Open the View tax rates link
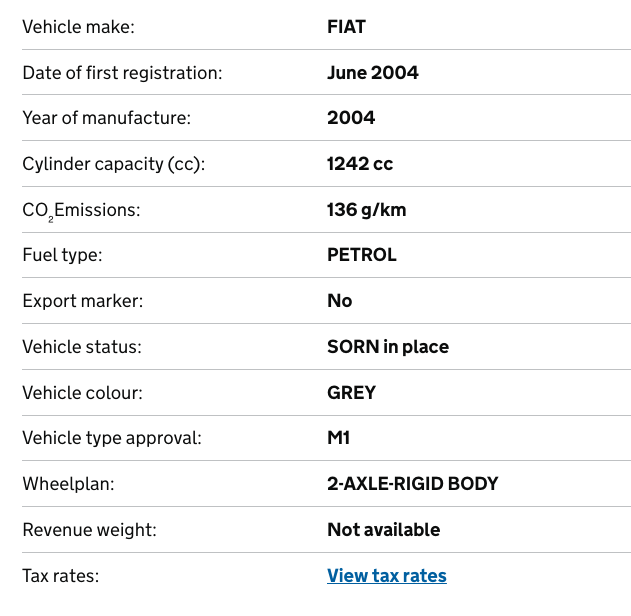The height and width of the screenshot is (616, 631). [387, 576]
